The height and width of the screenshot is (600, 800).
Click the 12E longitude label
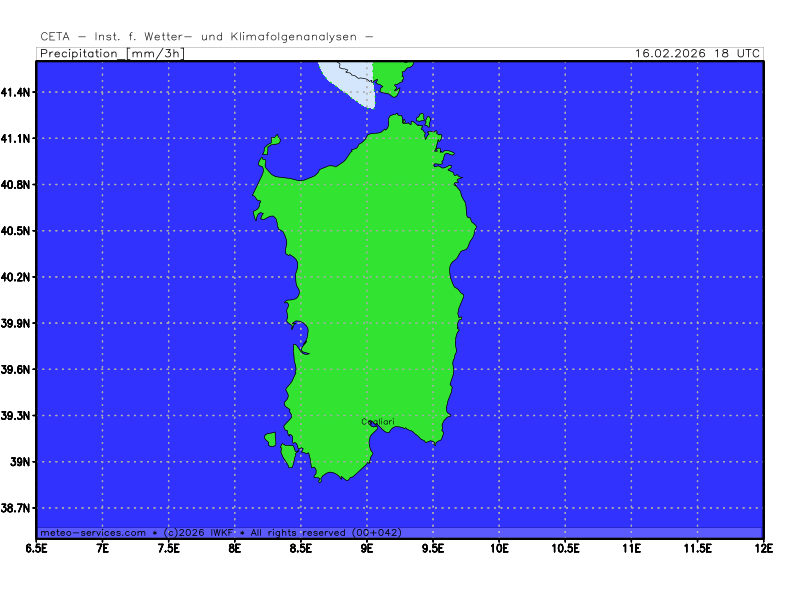coord(763,548)
